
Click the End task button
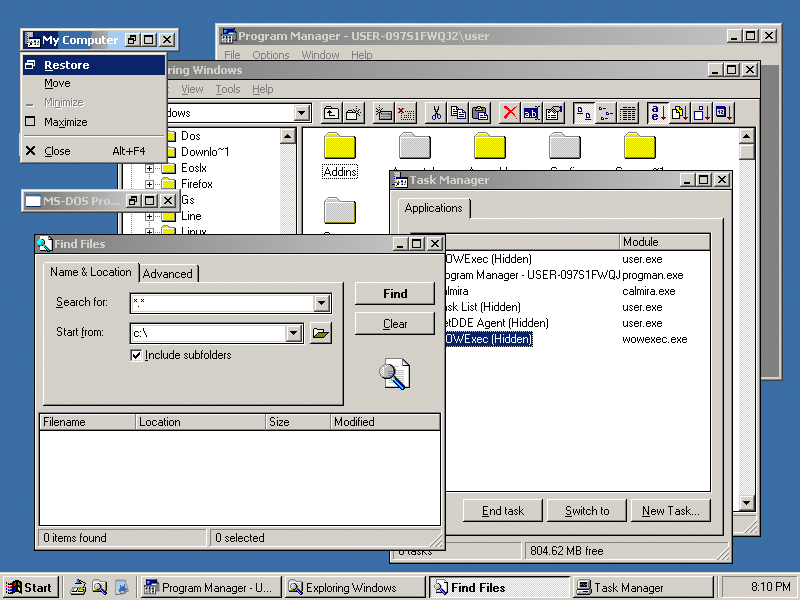tap(502, 511)
